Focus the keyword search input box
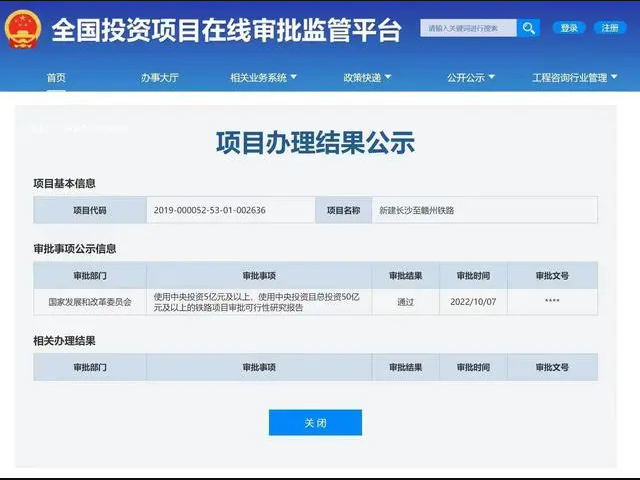 468,28
